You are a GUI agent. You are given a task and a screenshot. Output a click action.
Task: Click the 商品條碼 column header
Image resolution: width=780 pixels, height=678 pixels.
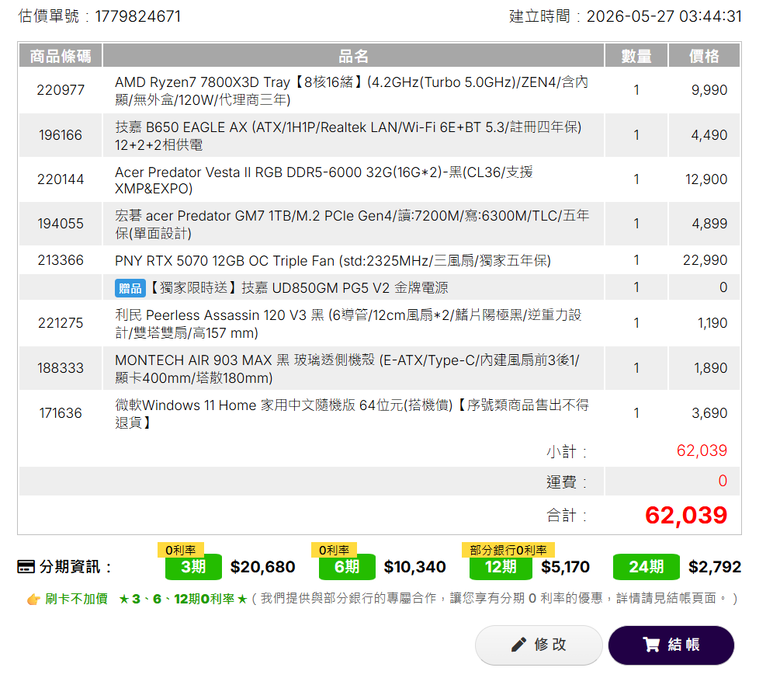[x=60, y=55]
